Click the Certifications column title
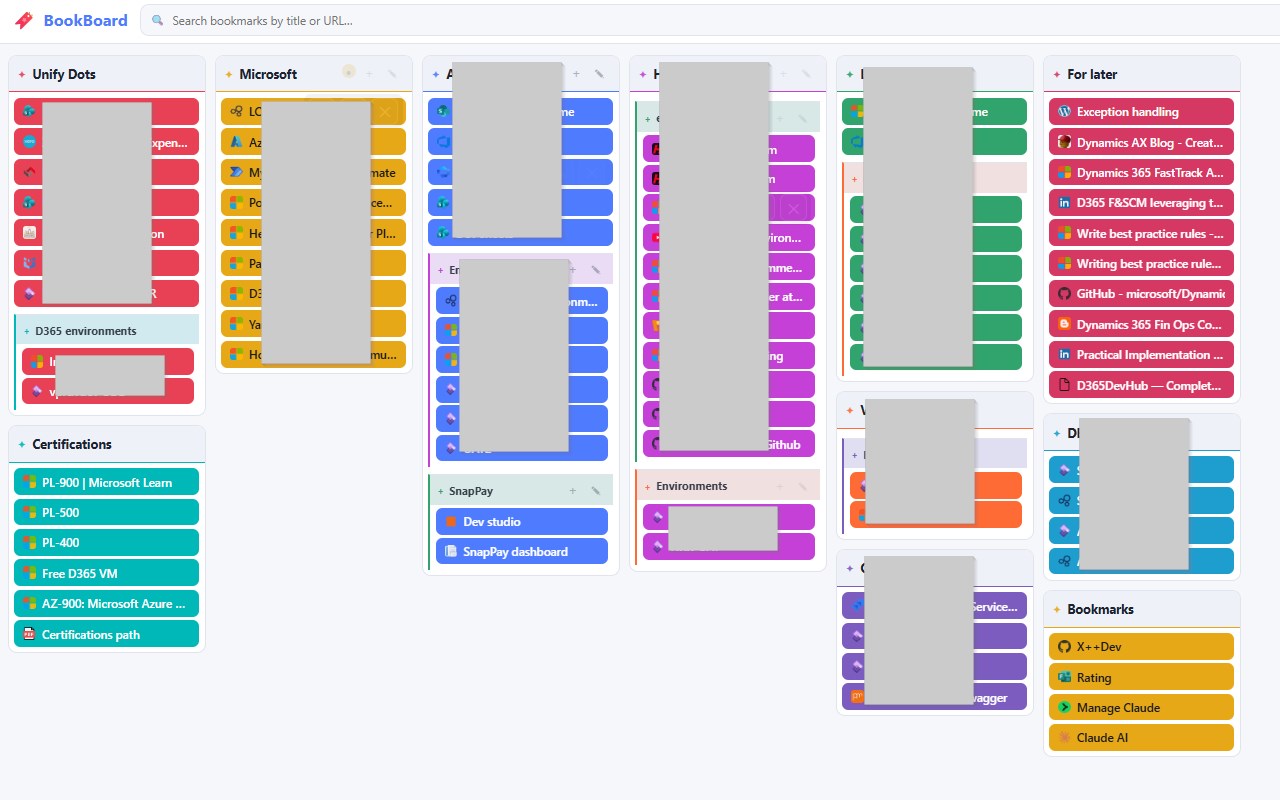1280x800 pixels. pos(72,444)
